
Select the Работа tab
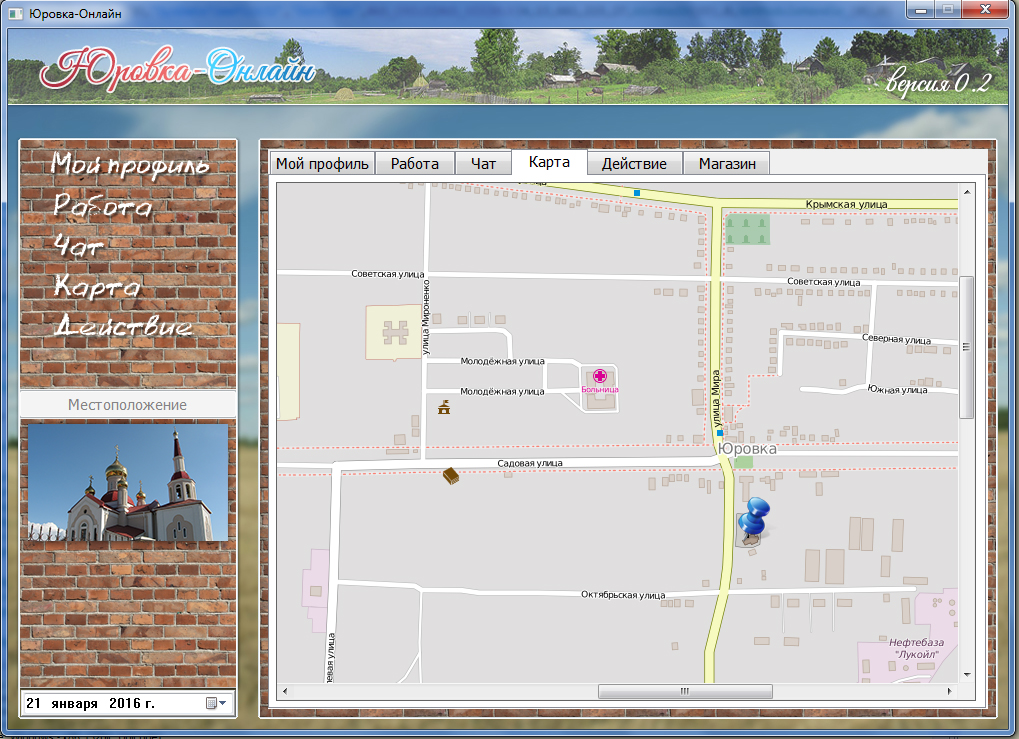pyautogui.click(x=414, y=164)
